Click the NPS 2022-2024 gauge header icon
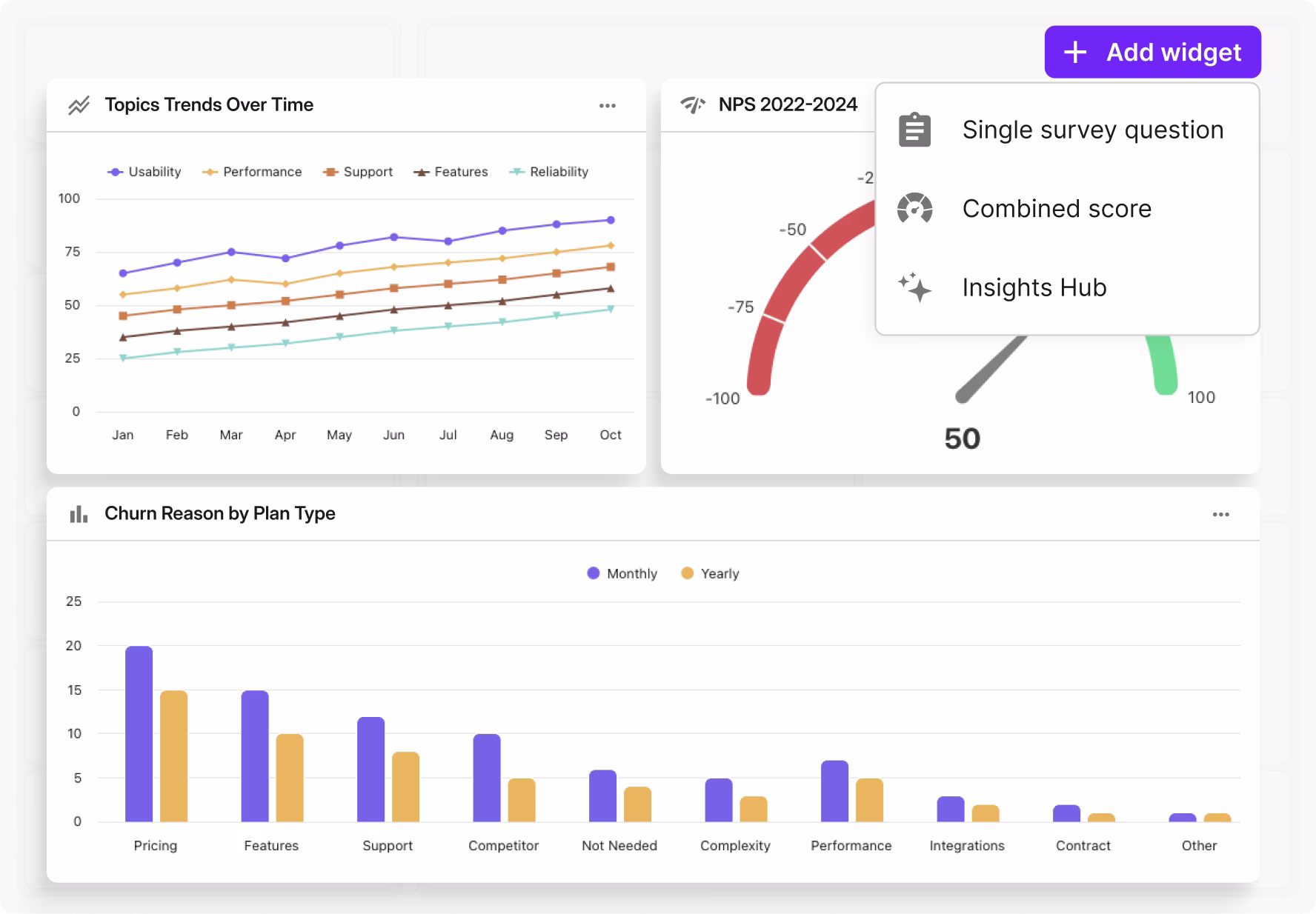The width and height of the screenshot is (1316, 914). 693,105
